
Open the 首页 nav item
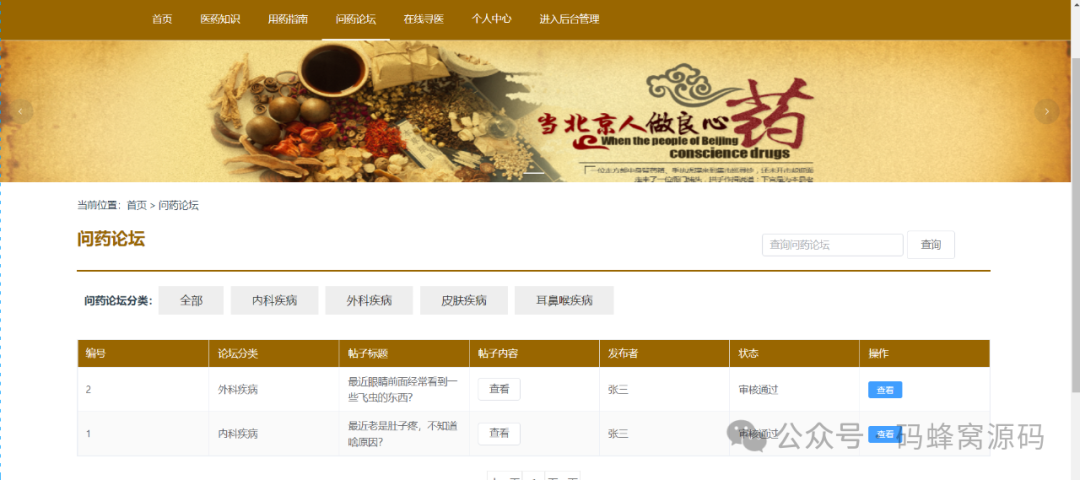point(162,19)
